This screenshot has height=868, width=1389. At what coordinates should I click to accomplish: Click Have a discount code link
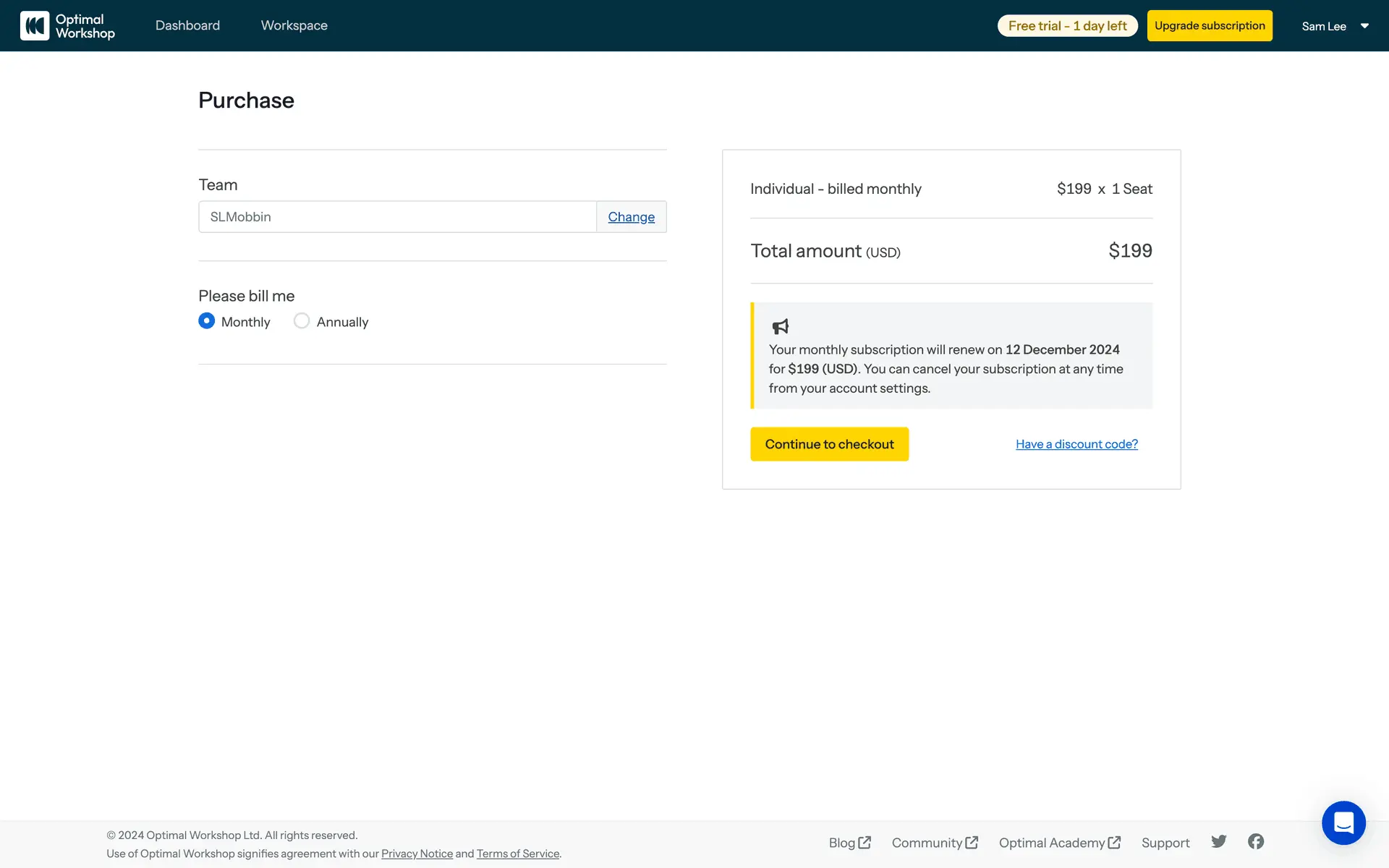[x=1076, y=444]
